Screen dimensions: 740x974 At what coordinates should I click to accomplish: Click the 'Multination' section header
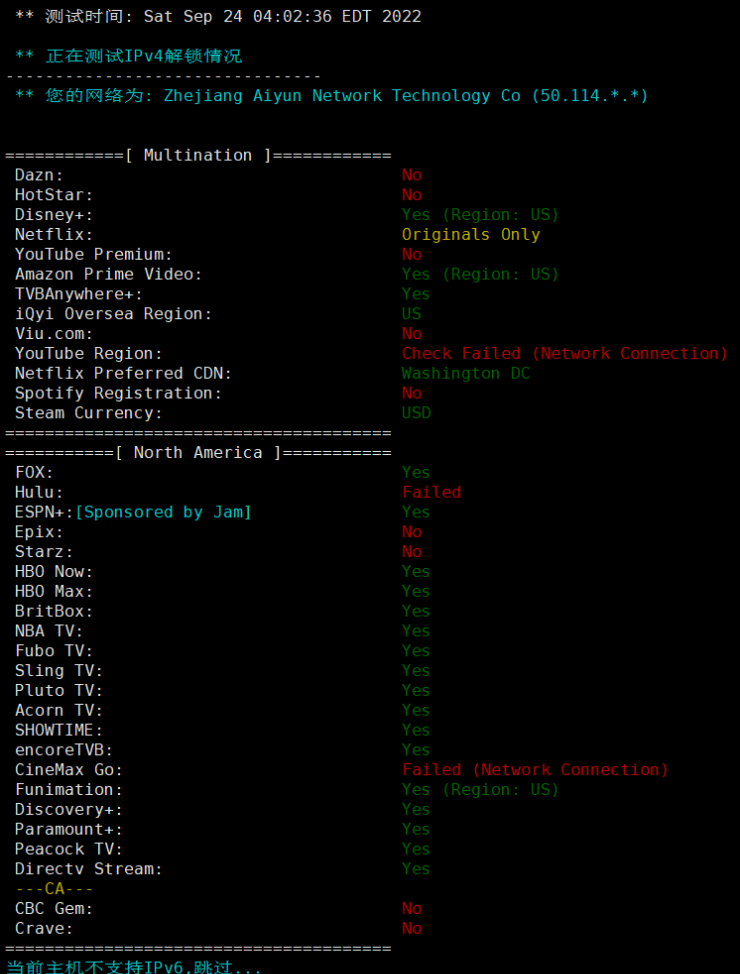click(198, 155)
